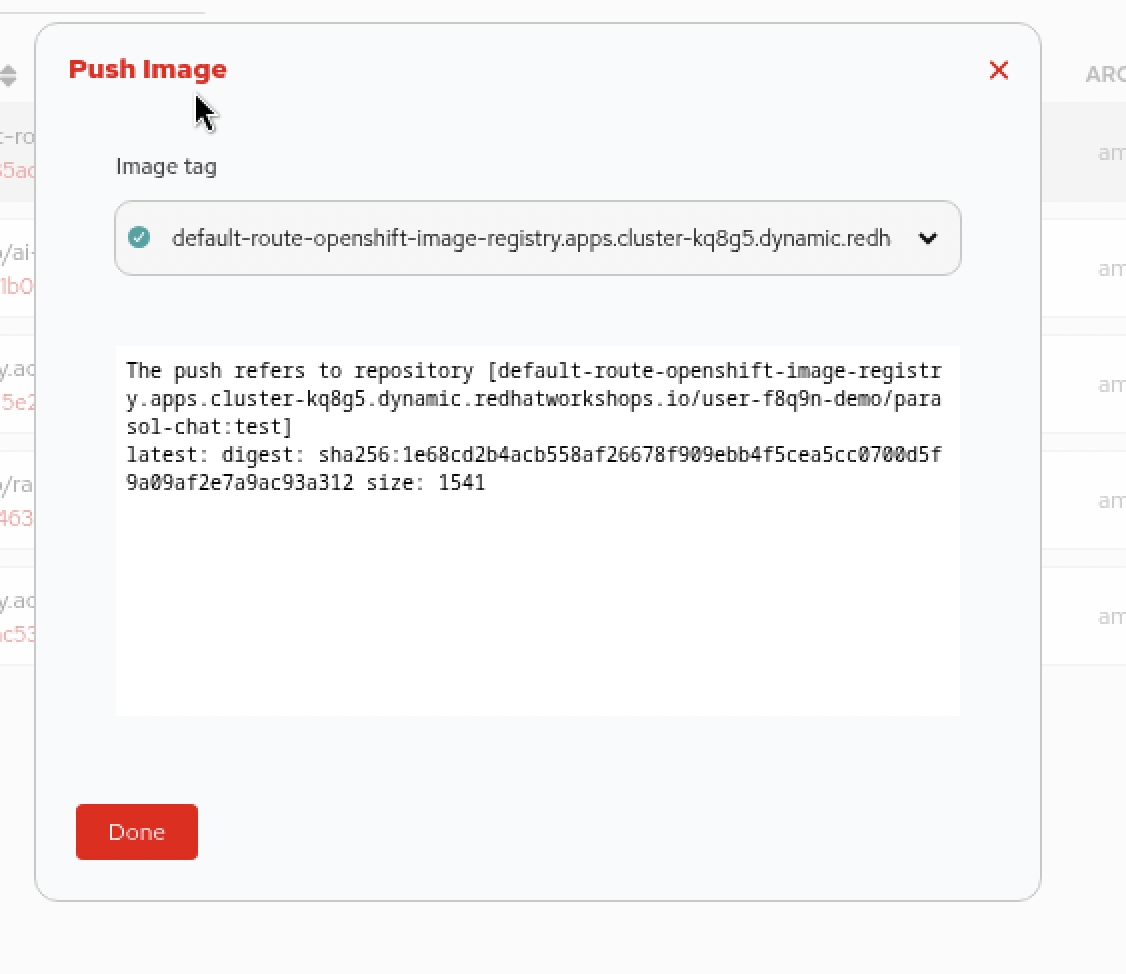1126x974 pixels.
Task: Open the red image ID link '1b0'
Action: tap(17, 286)
